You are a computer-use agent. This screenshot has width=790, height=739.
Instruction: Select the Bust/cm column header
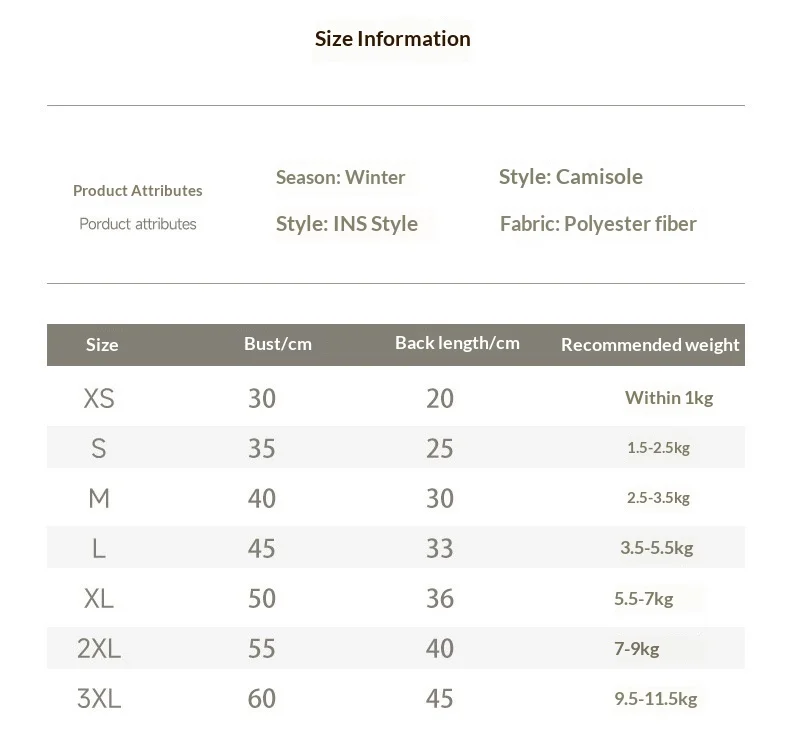278,344
